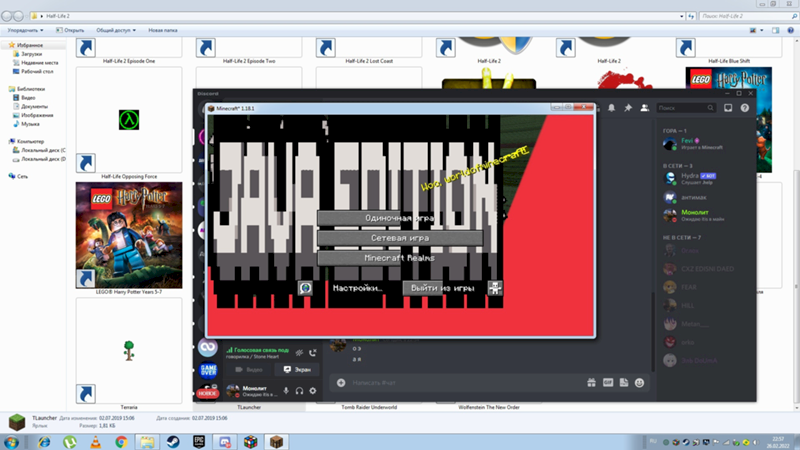
Task: Open Minecraft language selection globe button
Action: 306,288
